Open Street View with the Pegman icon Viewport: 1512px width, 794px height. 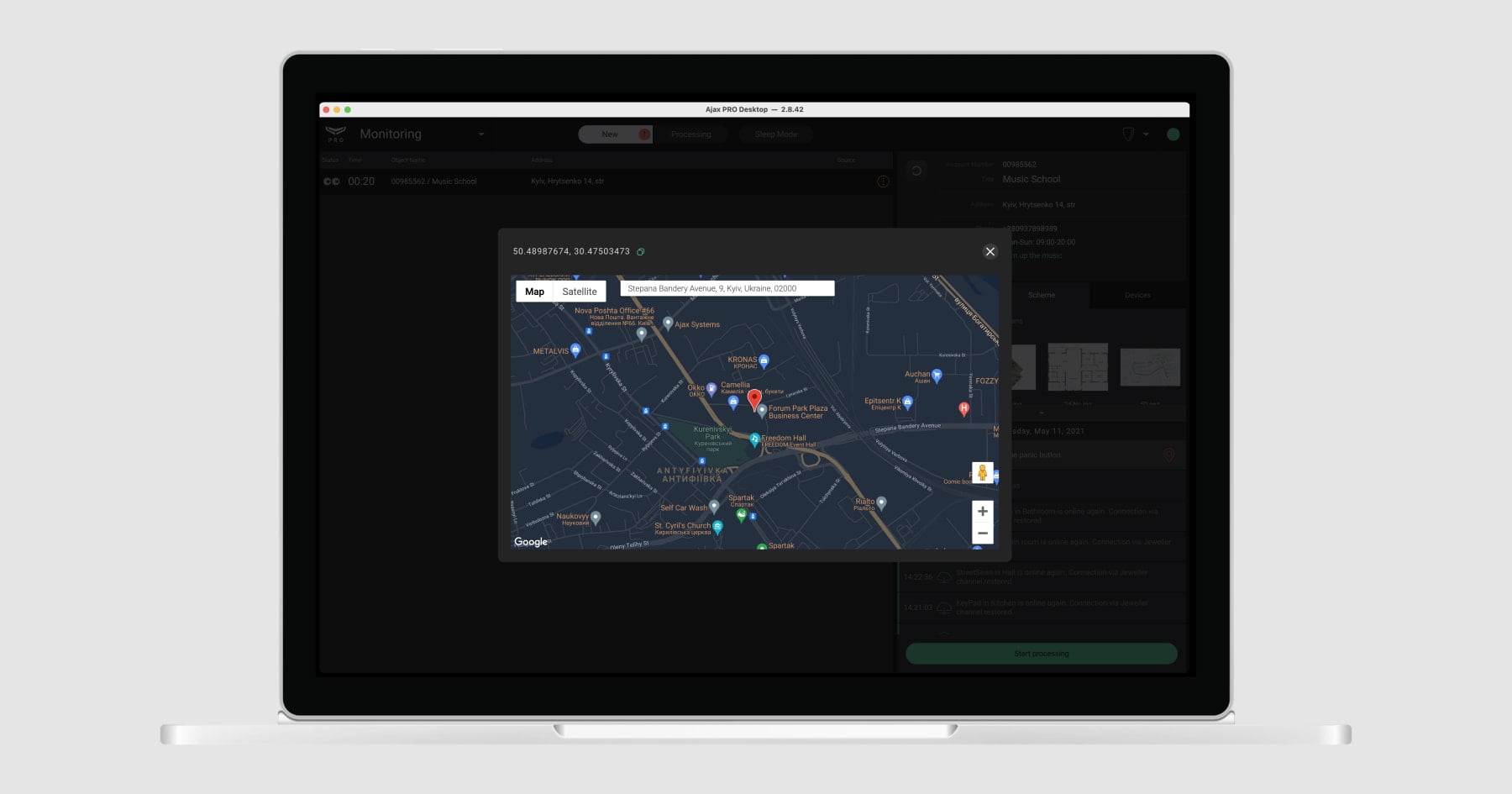(x=982, y=473)
